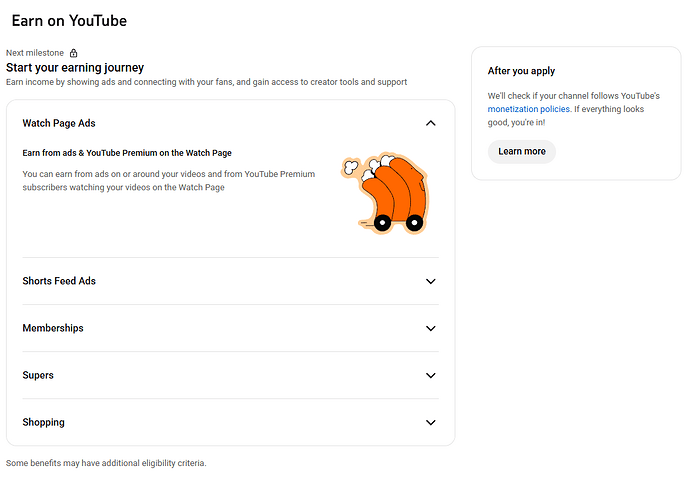Screen dimensions: 690x477
Task: Click the Shopping row label
Action: (x=43, y=422)
